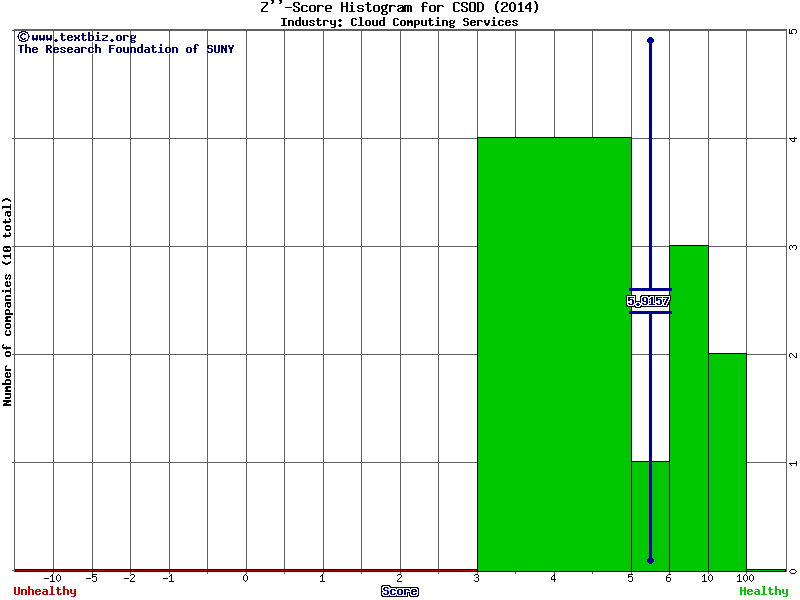
Task: Click the short green bar between 5 and 6
Action: click(x=651, y=516)
